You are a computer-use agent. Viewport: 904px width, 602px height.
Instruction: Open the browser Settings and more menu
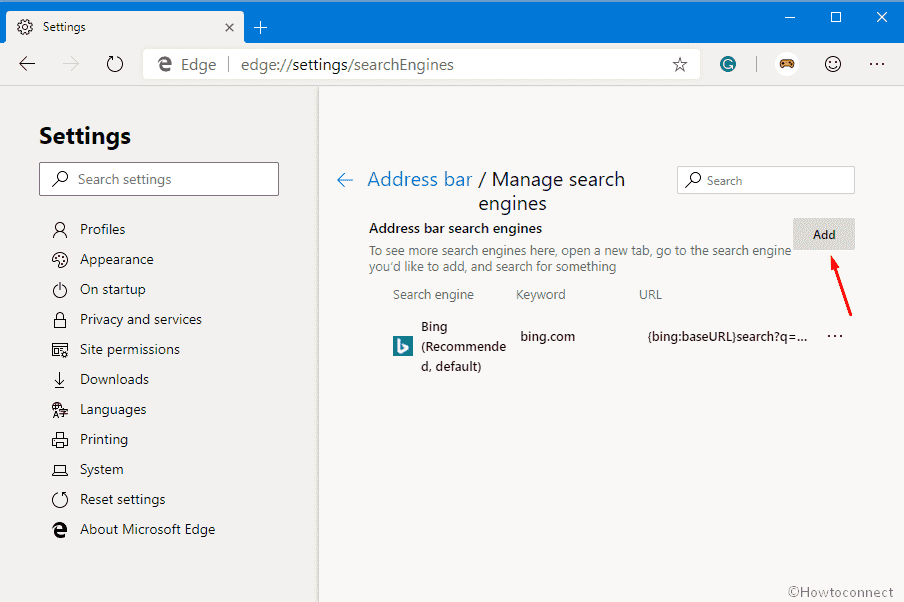pyautogui.click(x=877, y=64)
